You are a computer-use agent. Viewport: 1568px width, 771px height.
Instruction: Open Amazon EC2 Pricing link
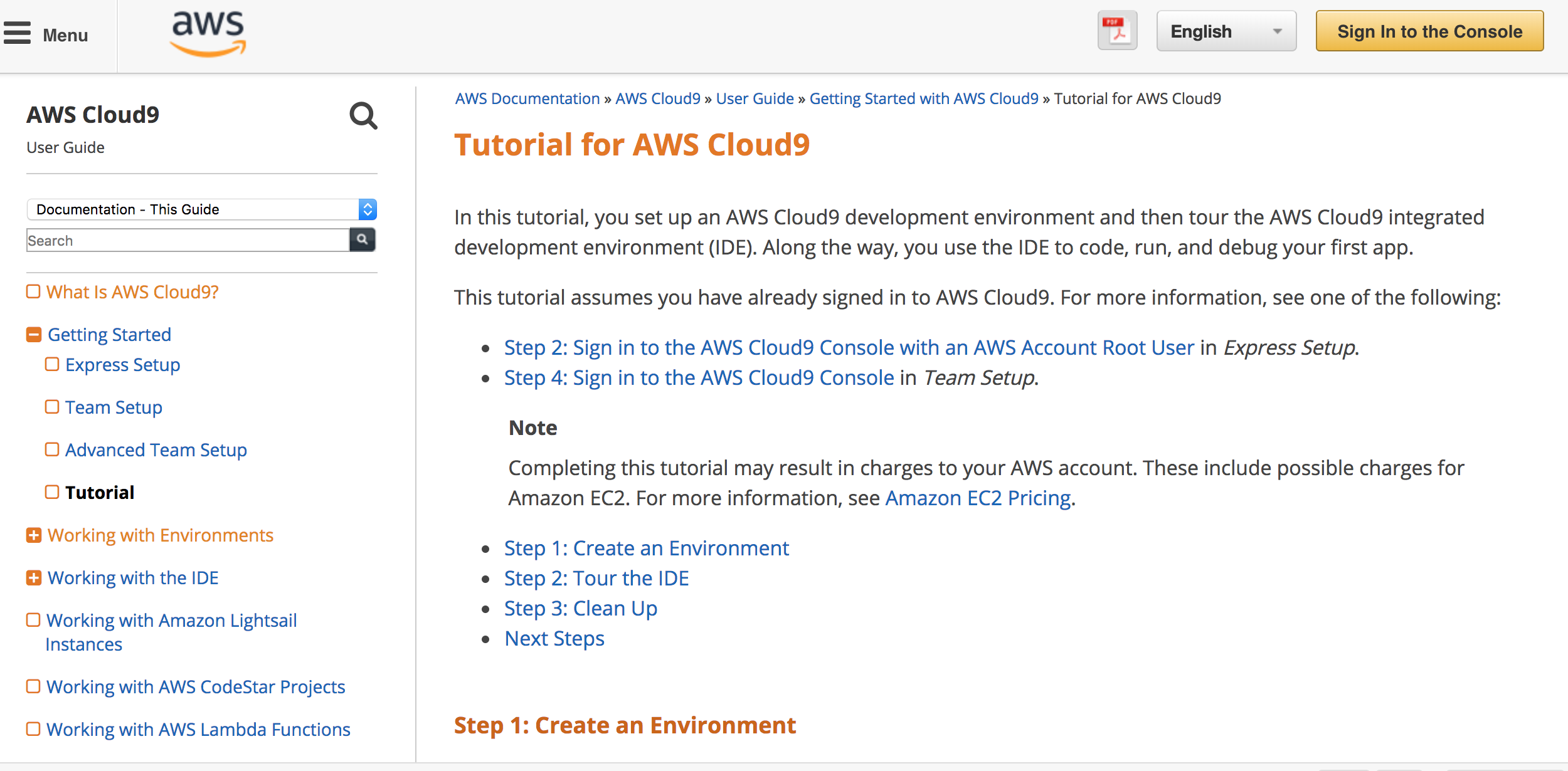pyautogui.click(x=977, y=498)
